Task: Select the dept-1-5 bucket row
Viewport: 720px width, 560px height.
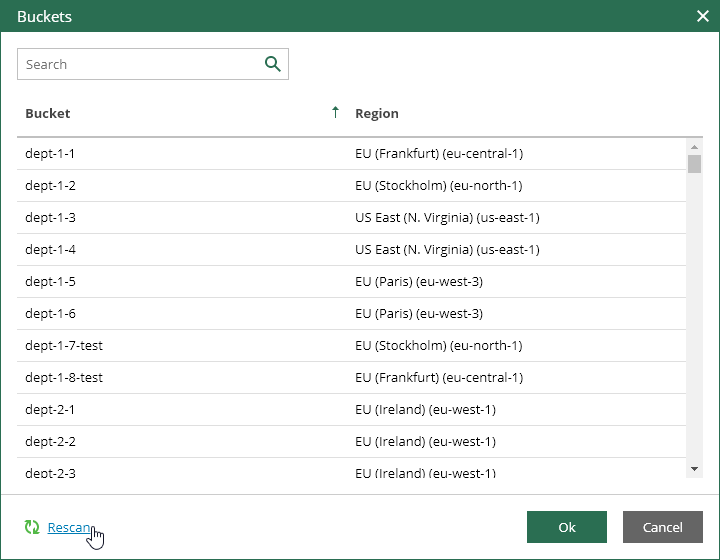Action: tap(352, 281)
